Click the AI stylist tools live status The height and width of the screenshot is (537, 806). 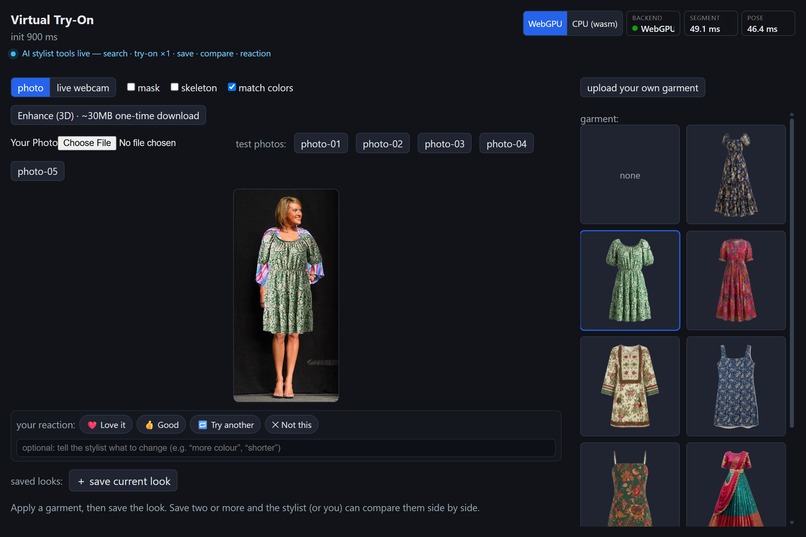(x=140, y=53)
